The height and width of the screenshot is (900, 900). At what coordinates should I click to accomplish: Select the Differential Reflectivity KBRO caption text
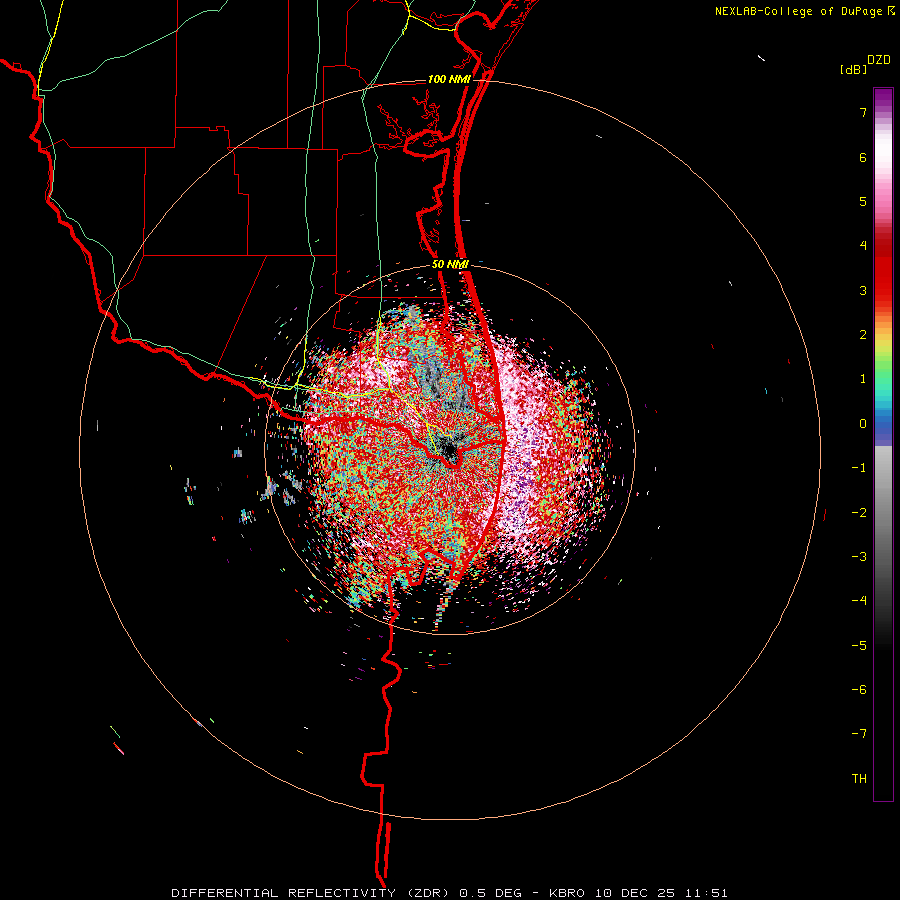449,893
